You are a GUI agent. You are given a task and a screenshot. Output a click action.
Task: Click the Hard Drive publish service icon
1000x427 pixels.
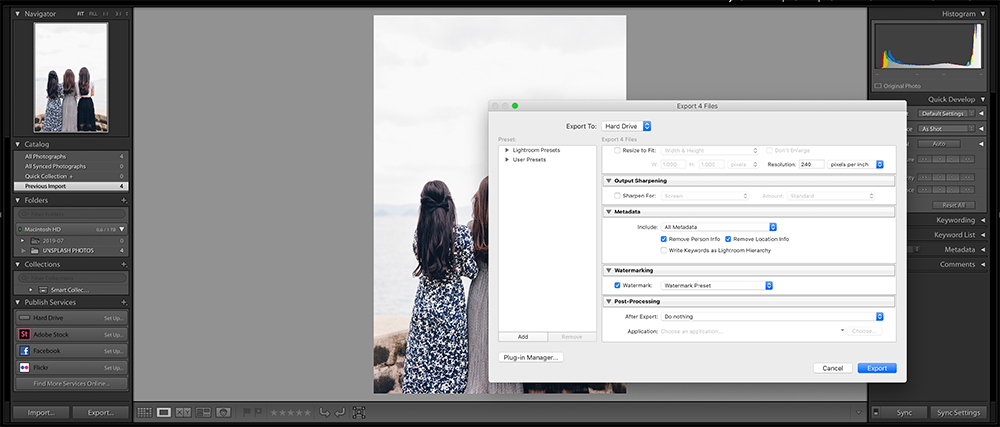point(24,317)
